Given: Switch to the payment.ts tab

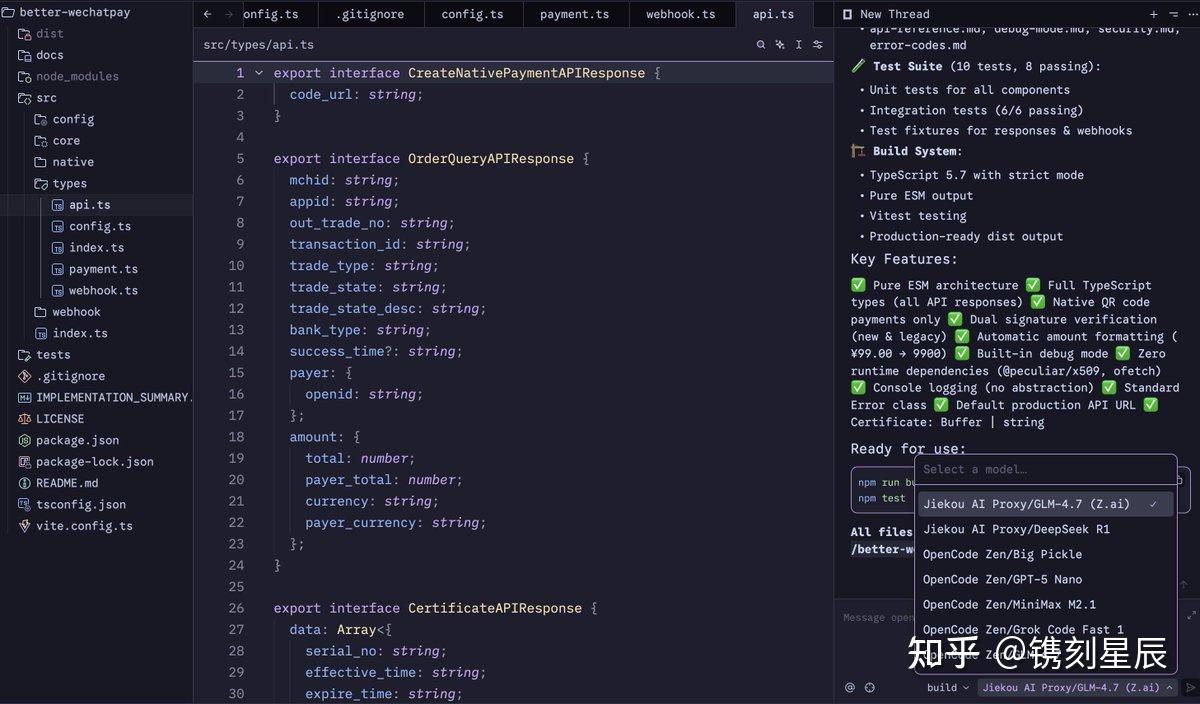Looking at the screenshot, I should 574,15.
